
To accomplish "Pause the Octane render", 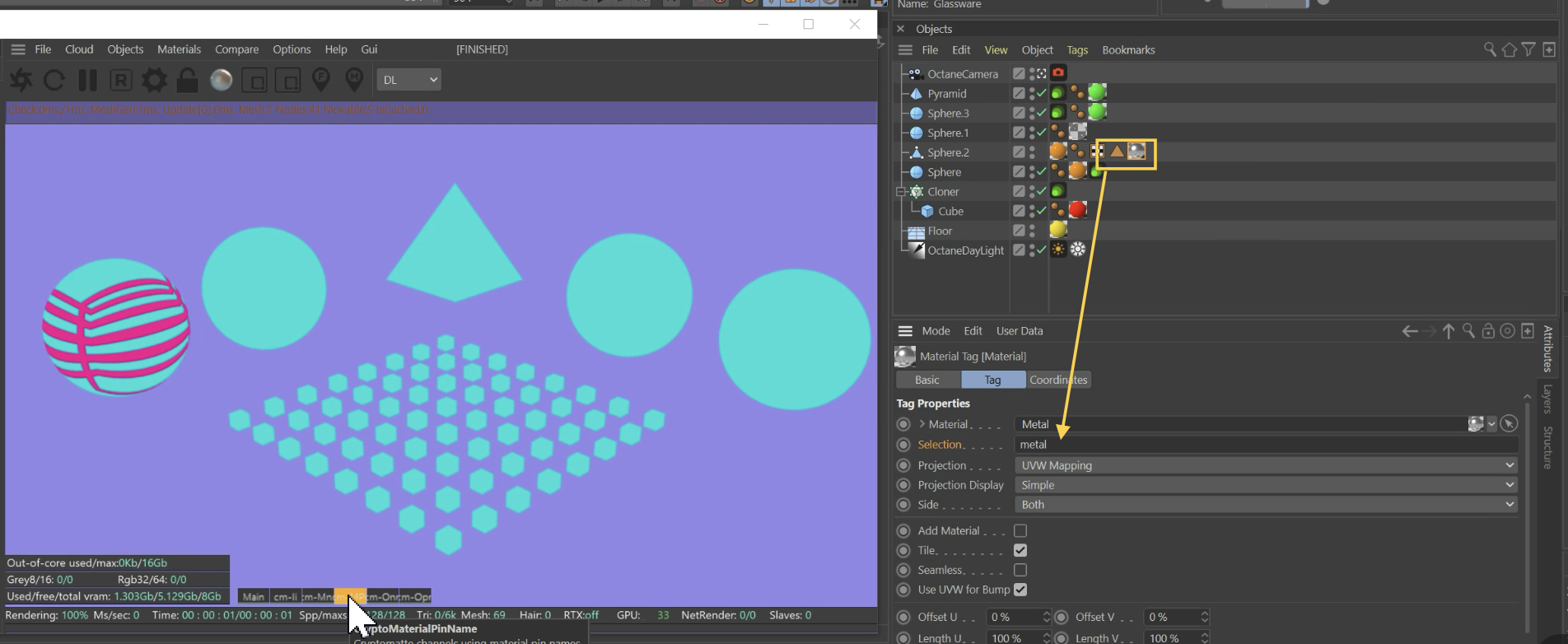I will (x=87, y=80).
